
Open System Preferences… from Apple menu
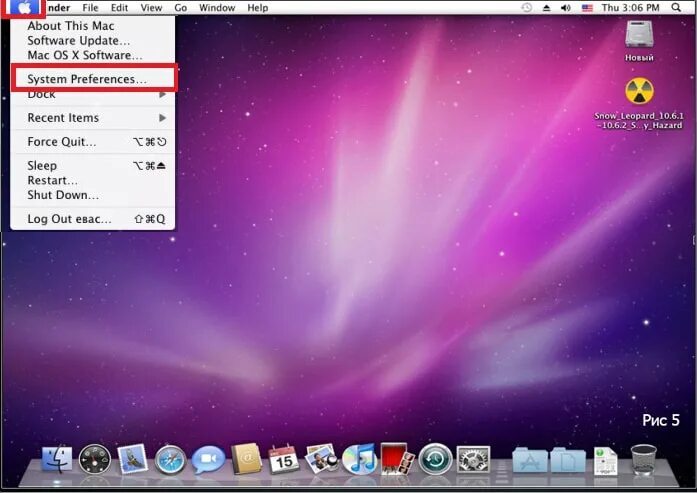point(92,79)
